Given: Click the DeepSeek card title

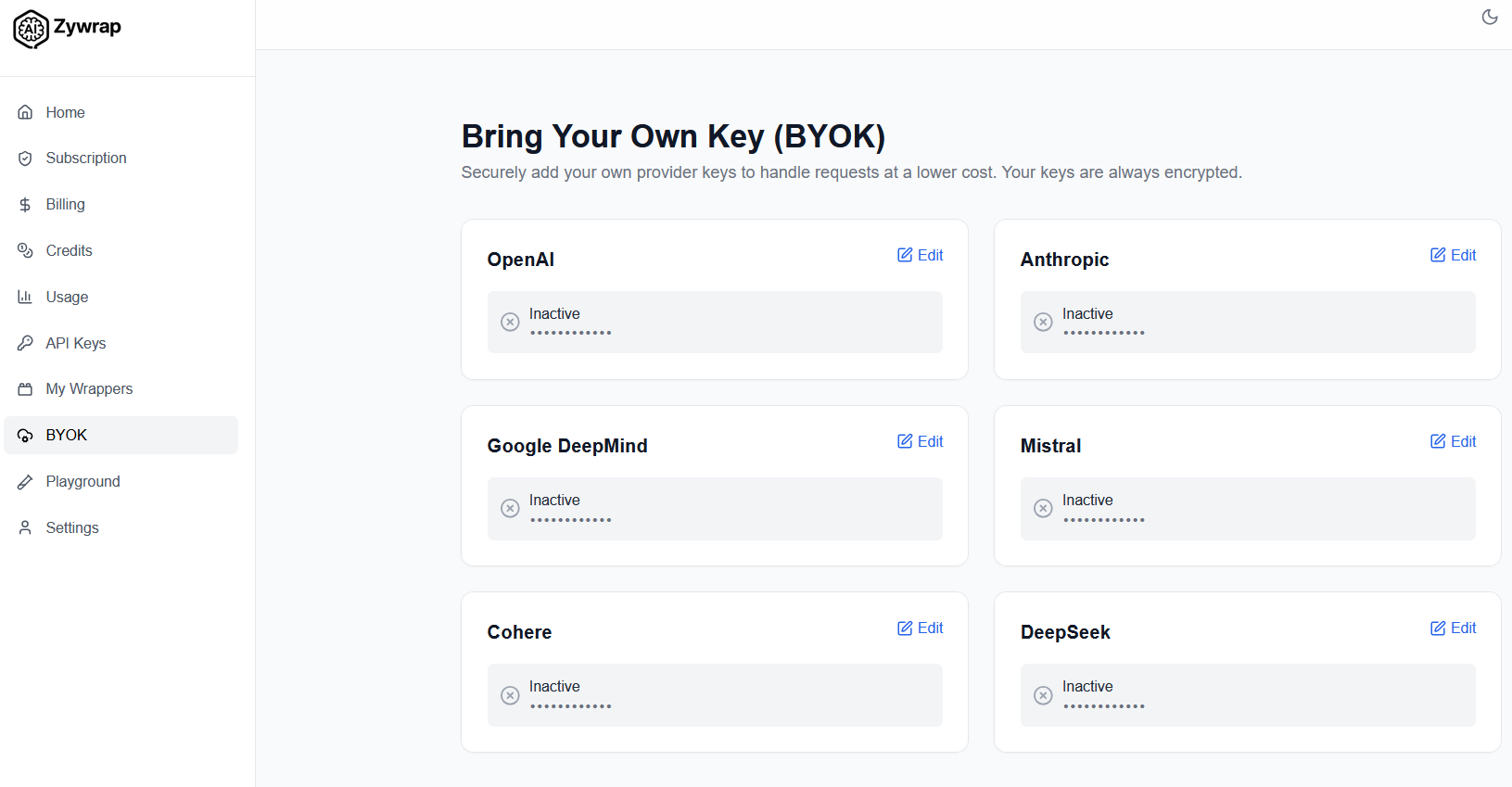Looking at the screenshot, I should 1065,632.
